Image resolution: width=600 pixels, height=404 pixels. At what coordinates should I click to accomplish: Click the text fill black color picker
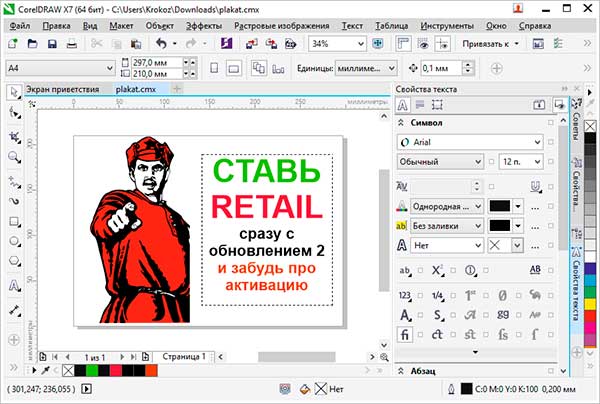coord(505,206)
